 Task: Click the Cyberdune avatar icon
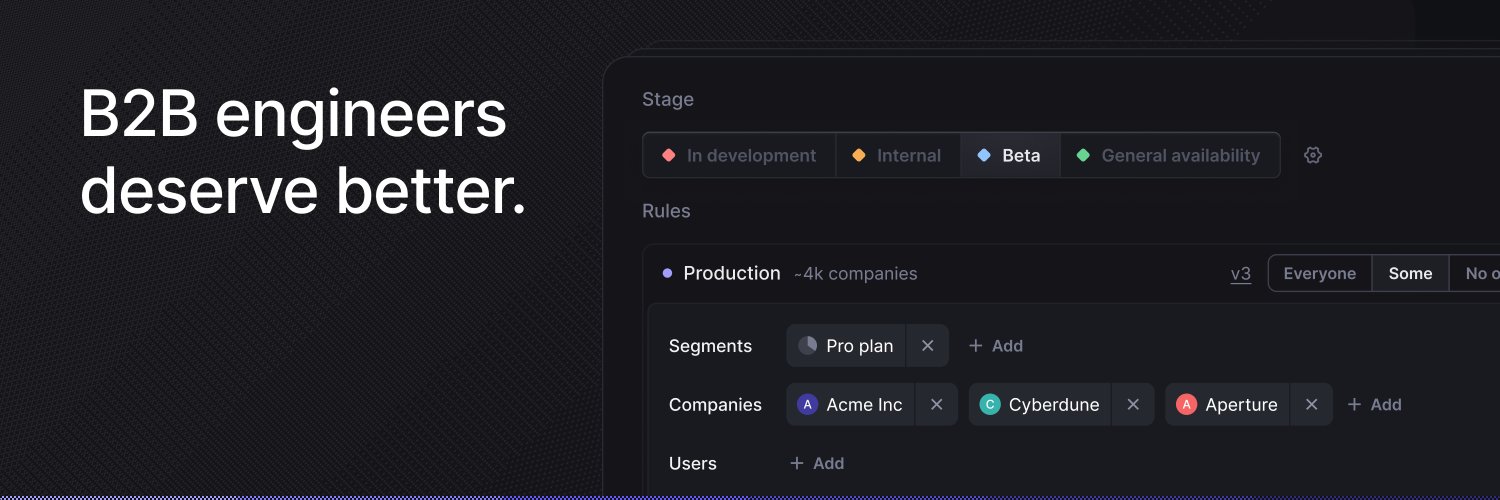[990, 404]
